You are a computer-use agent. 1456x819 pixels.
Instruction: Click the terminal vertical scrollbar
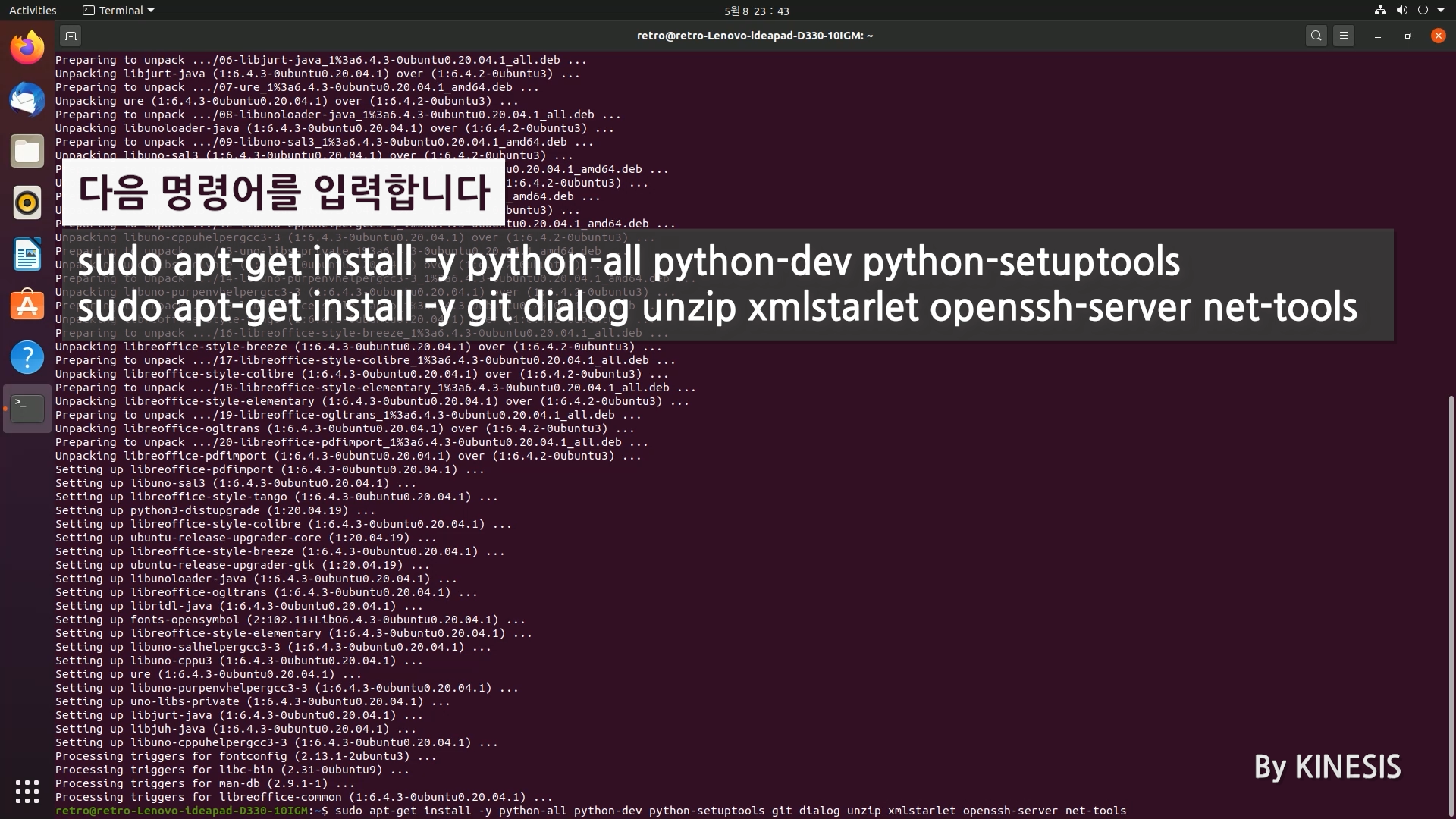[1451, 607]
